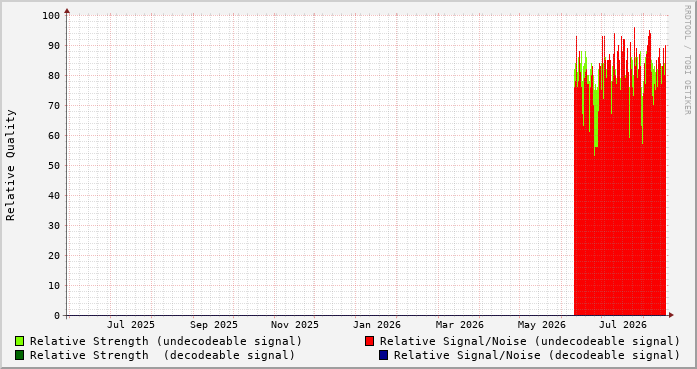Image resolution: width=697 pixels, height=369 pixels.
Task: Select the Relative Strength (undecodeable signal) legend label
Action: tap(166, 341)
